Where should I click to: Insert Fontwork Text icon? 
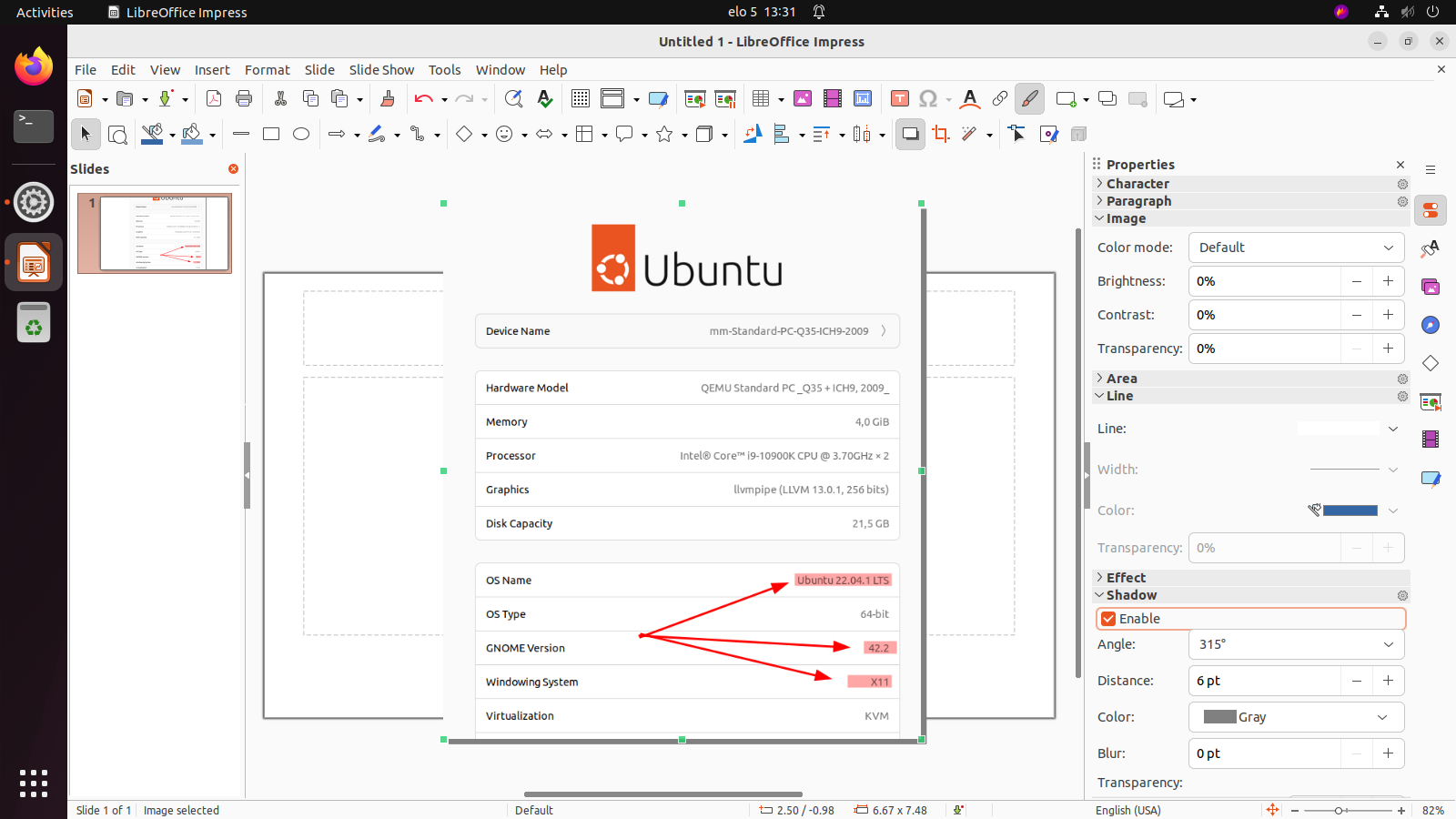[970, 99]
